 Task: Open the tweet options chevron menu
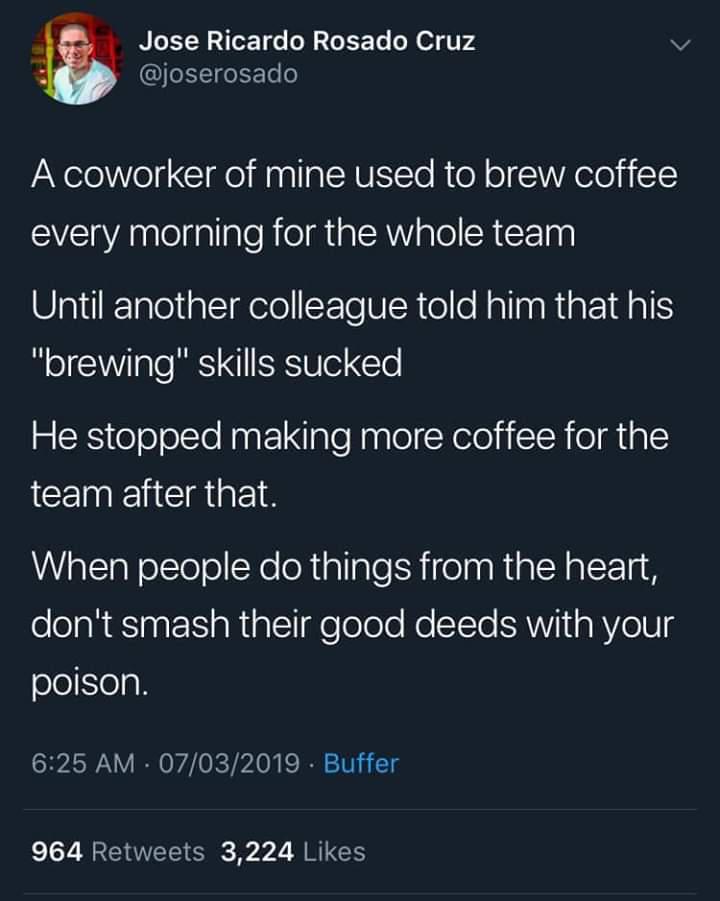(679, 46)
